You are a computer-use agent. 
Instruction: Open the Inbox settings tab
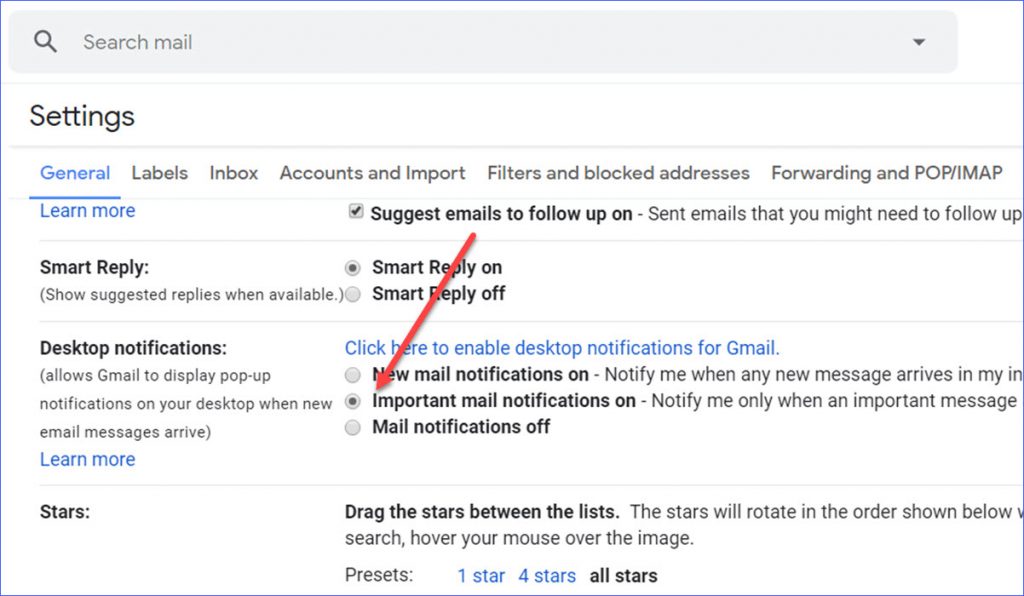coord(233,173)
